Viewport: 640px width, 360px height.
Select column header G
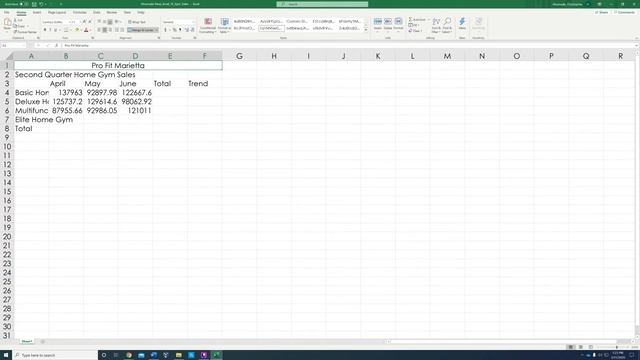239,56
